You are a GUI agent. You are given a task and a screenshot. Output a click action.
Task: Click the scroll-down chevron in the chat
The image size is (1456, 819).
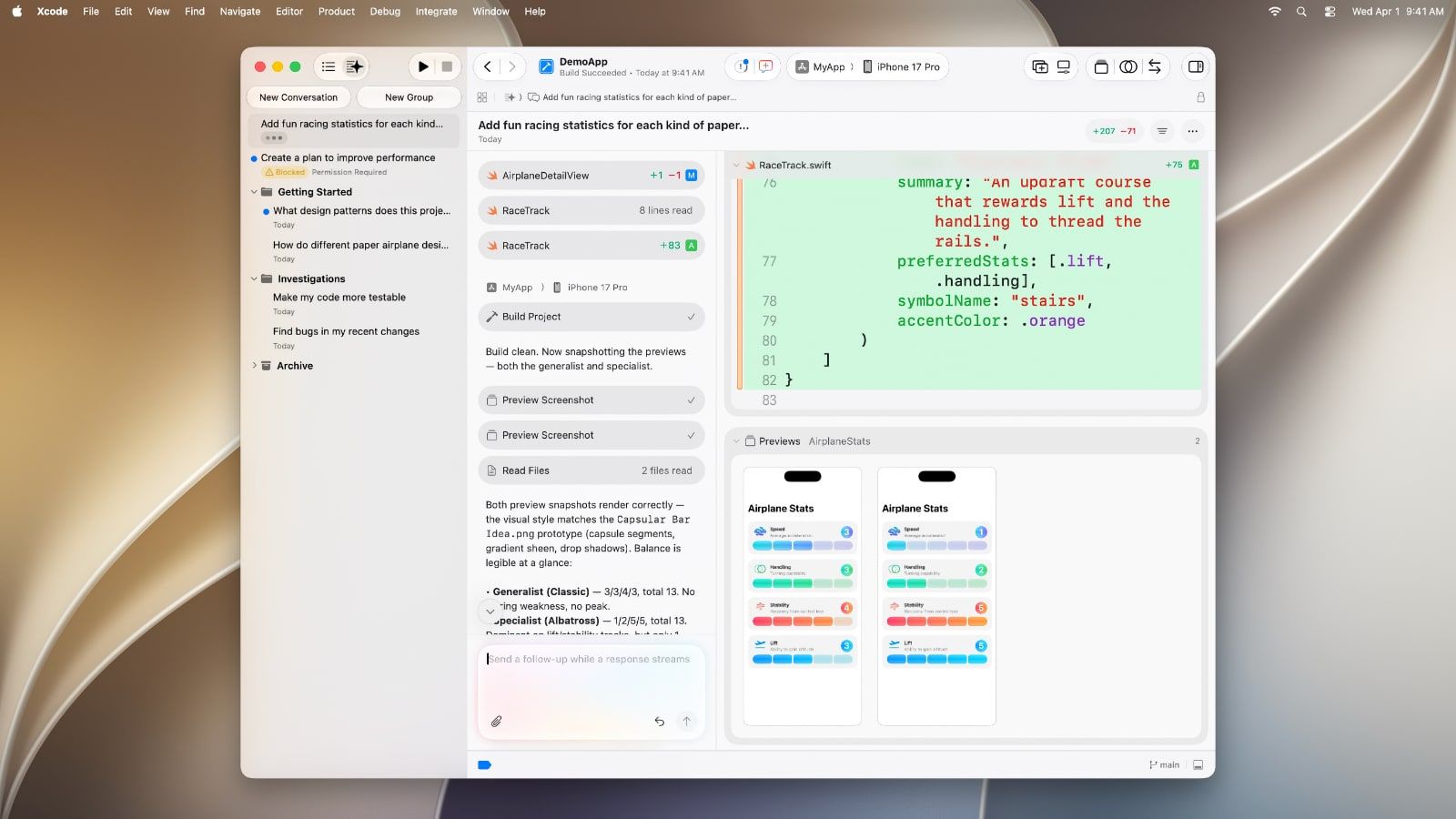click(x=490, y=612)
